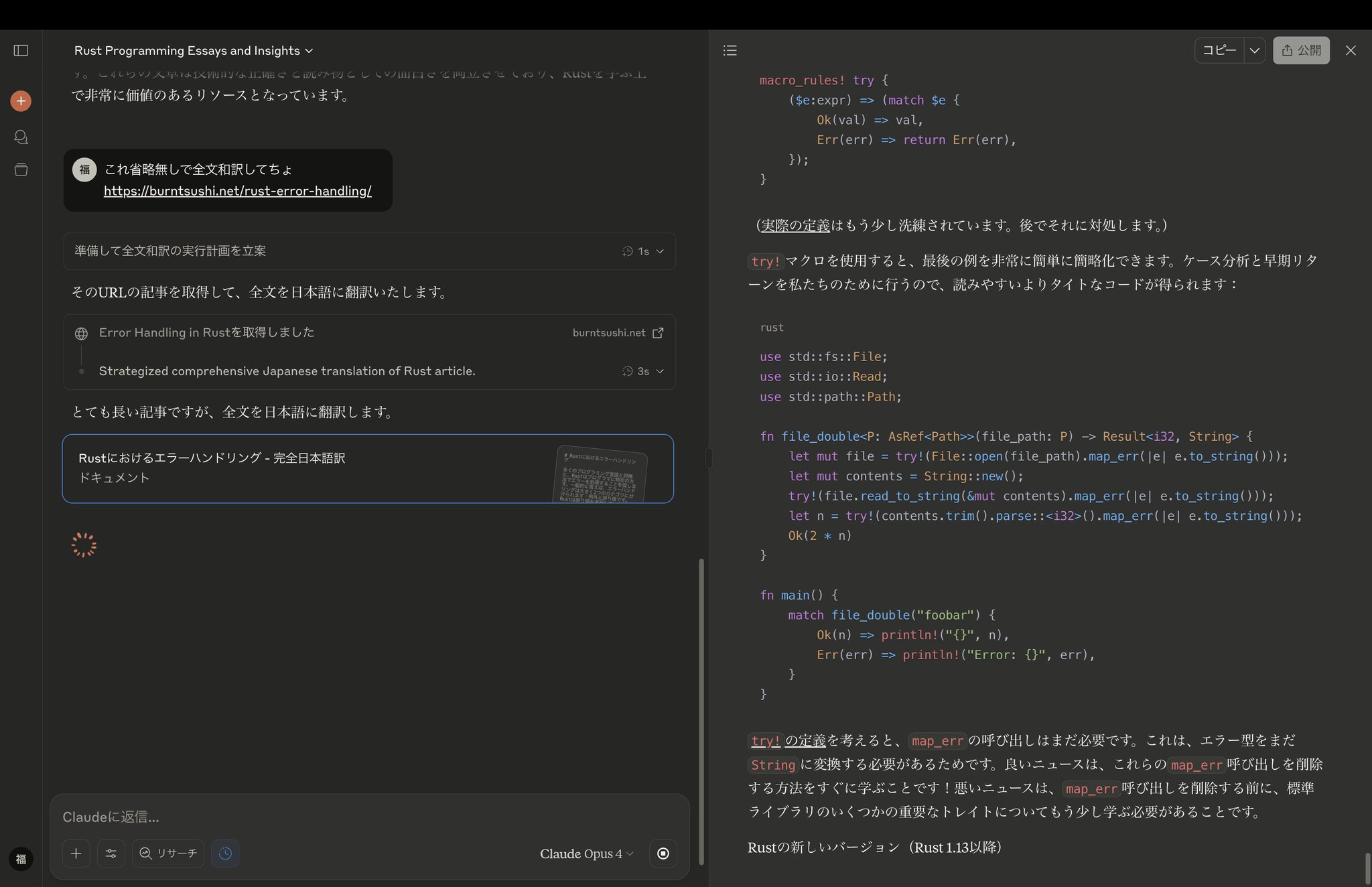The height and width of the screenshot is (887, 1372).
Task: Open the projects icon in sidebar
Action: 21,169
